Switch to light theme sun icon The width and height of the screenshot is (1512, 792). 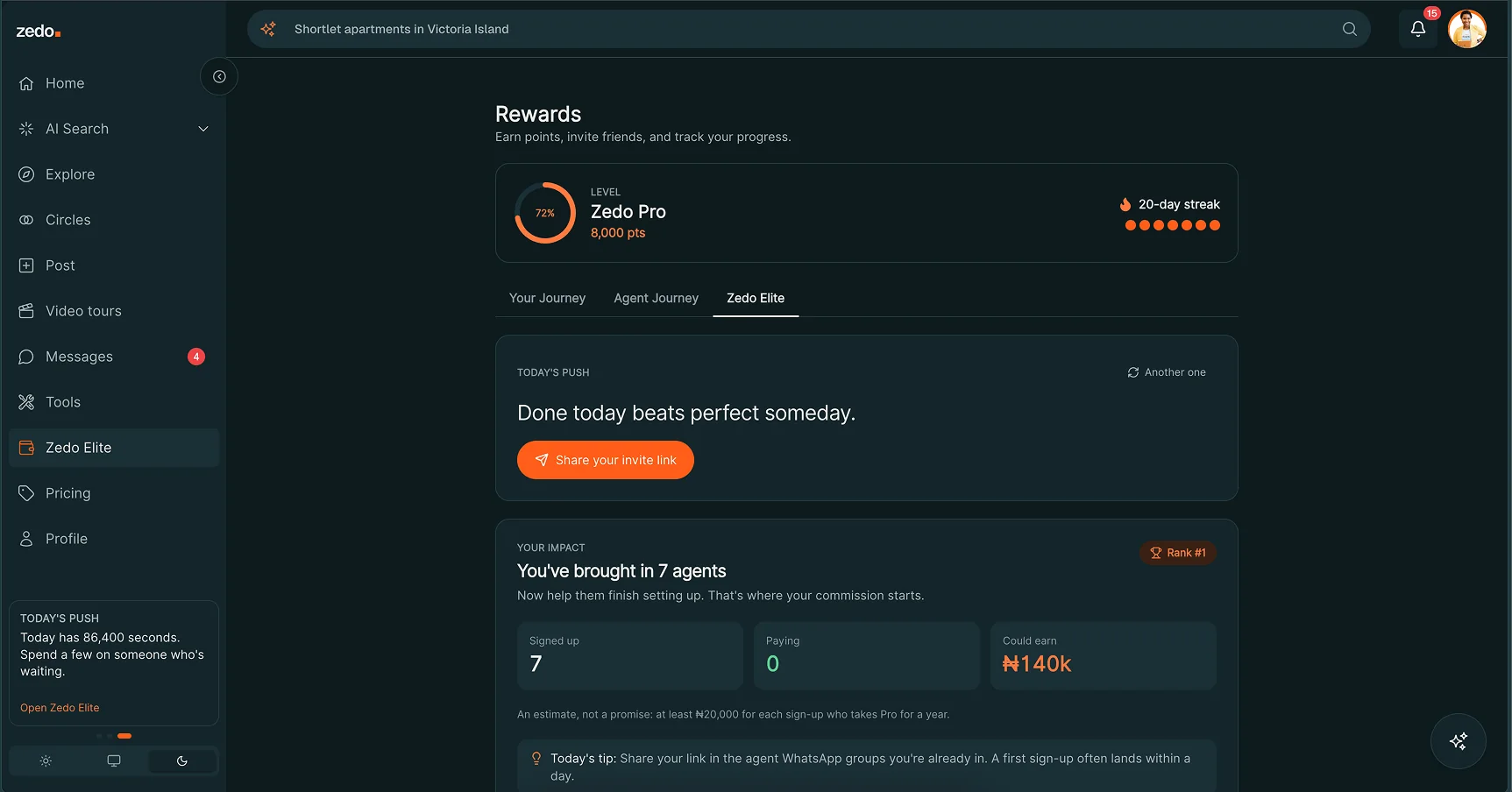pos(46,761)
